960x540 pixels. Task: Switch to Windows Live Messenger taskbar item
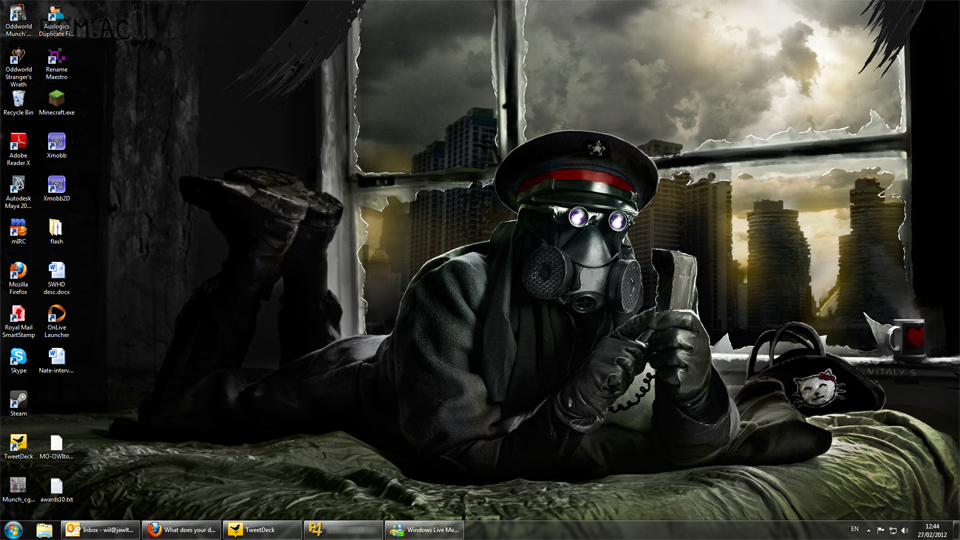(424, 530)
